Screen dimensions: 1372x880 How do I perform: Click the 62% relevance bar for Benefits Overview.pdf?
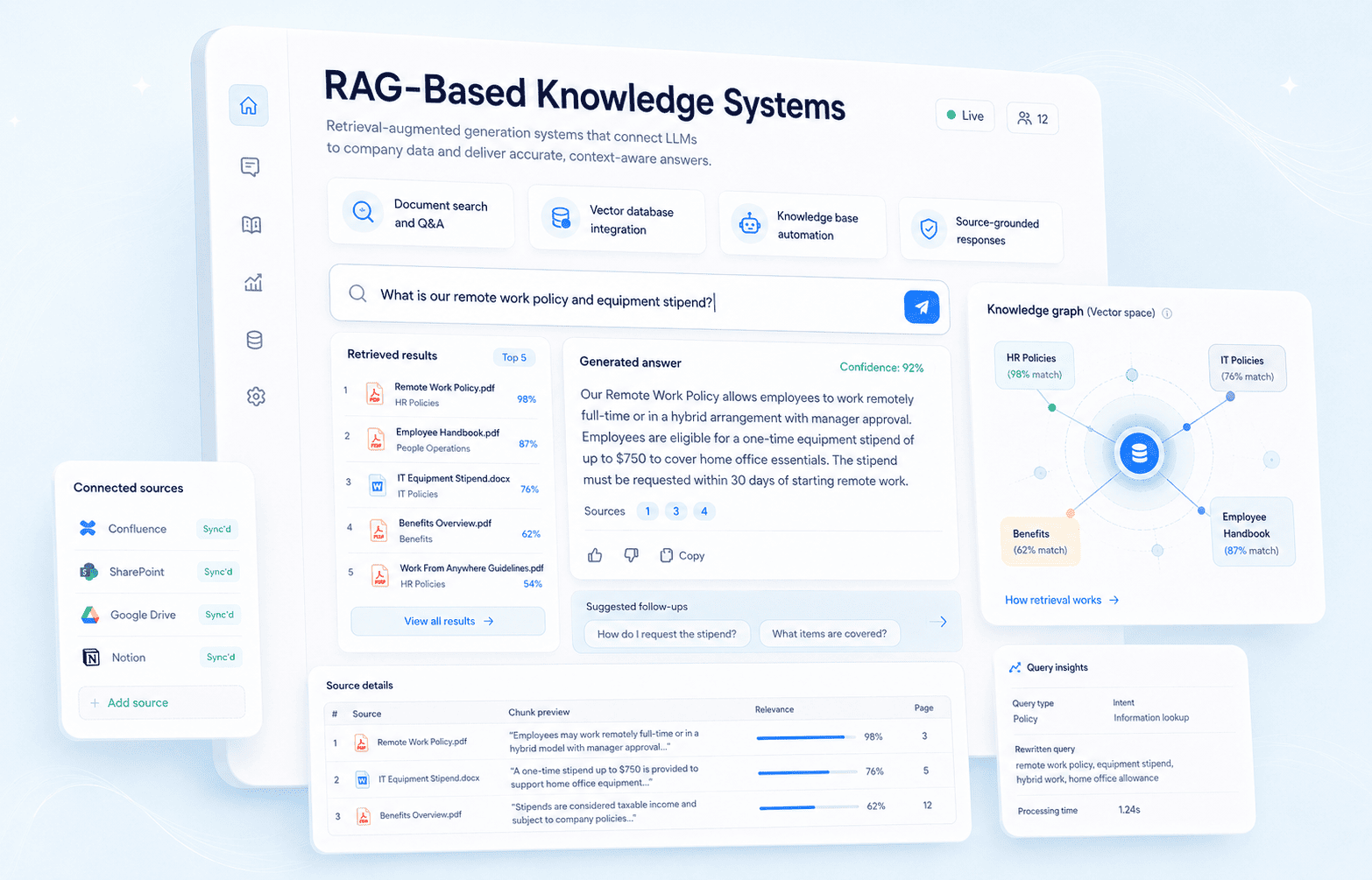pyautogui.click(x=810, y=806)
